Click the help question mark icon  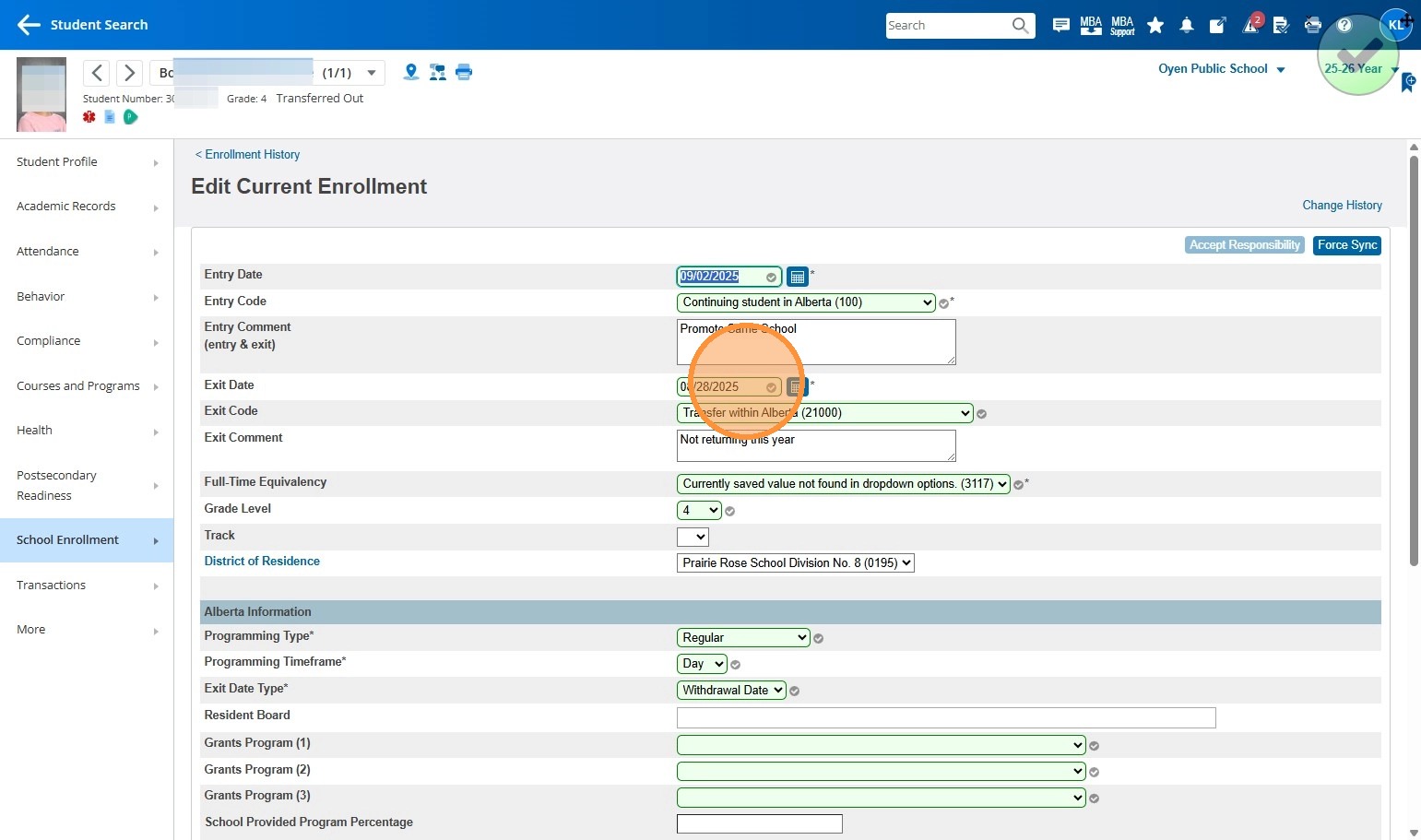(x=1344, y=26)
